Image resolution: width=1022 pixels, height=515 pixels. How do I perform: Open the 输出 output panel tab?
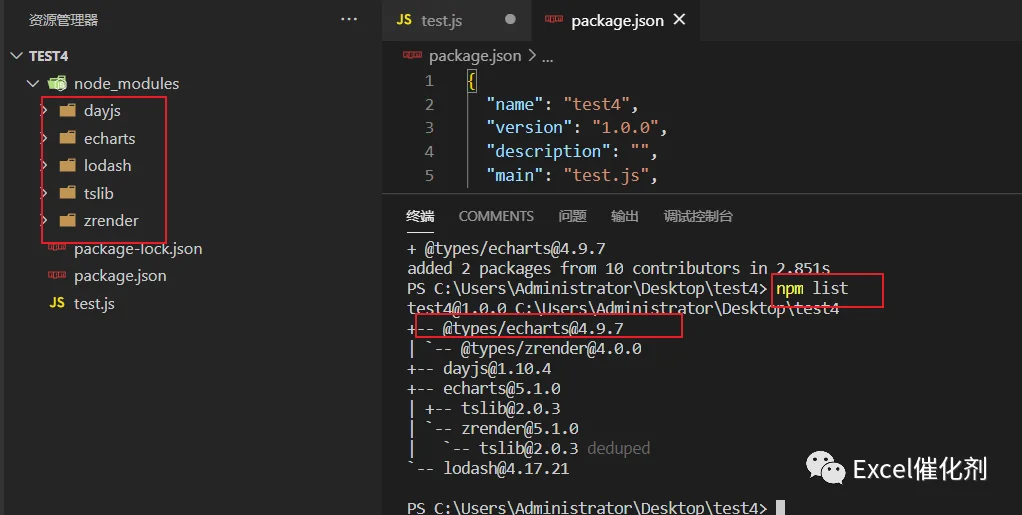pyautogui.click(x=624, y=216)
